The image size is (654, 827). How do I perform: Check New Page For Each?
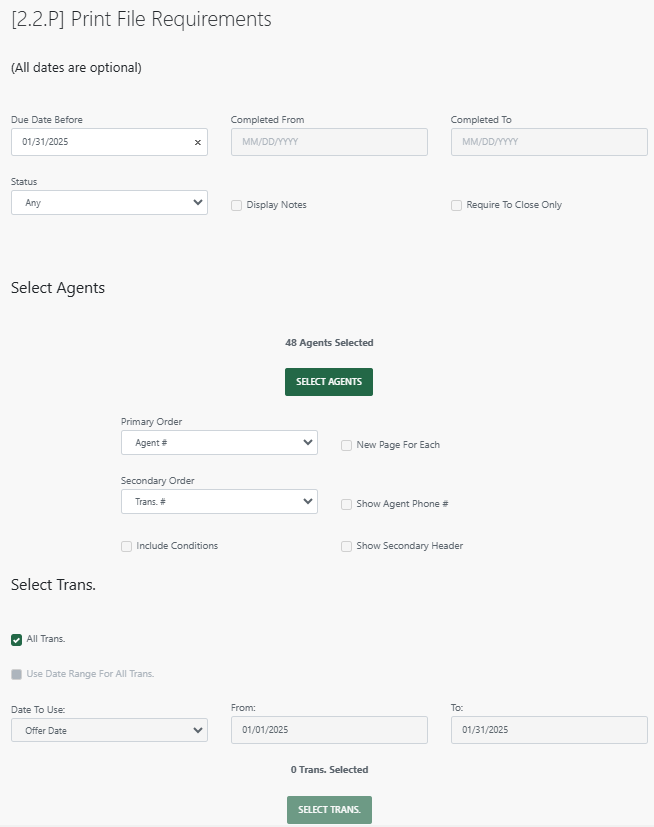(x=346, y=446)
